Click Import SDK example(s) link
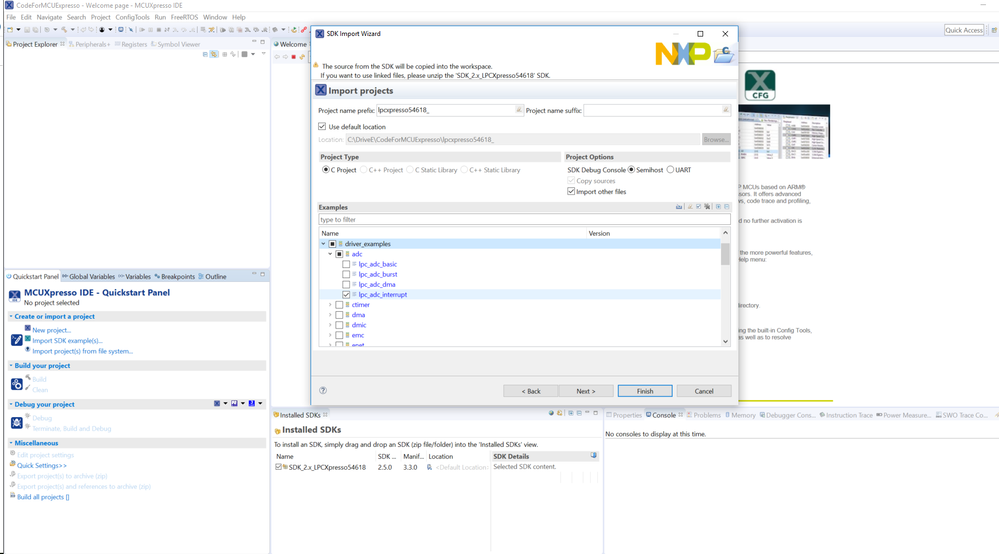999x554 pixels. (x=67, y=341)
